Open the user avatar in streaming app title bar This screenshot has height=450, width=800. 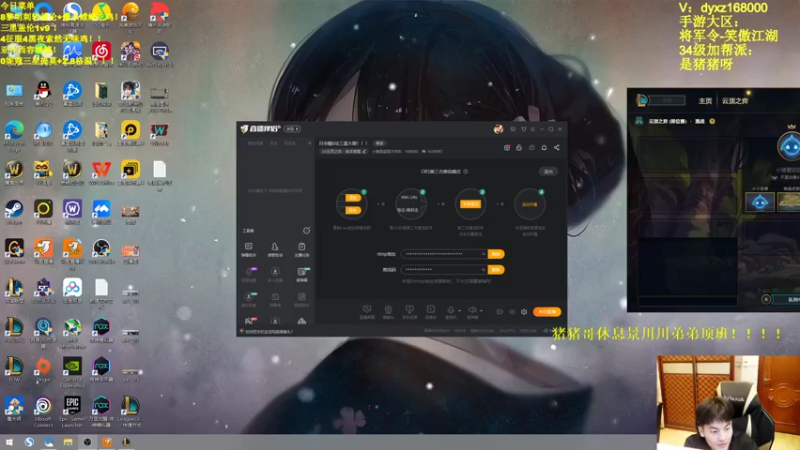(x=498, y=129)
